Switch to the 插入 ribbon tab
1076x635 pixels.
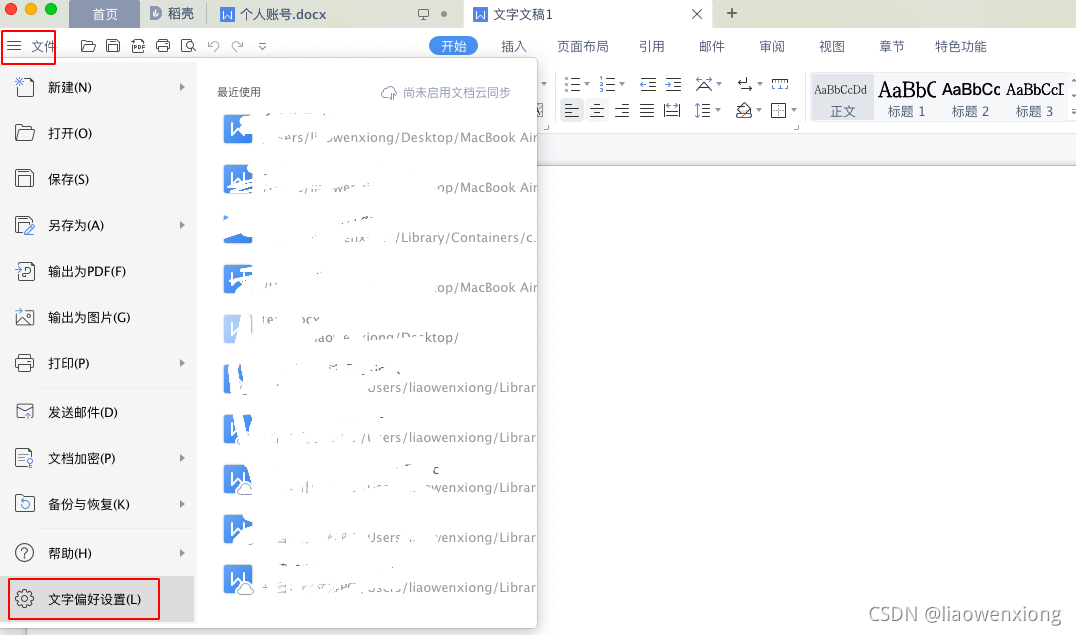pyautogui.click(x=513, y=45)
